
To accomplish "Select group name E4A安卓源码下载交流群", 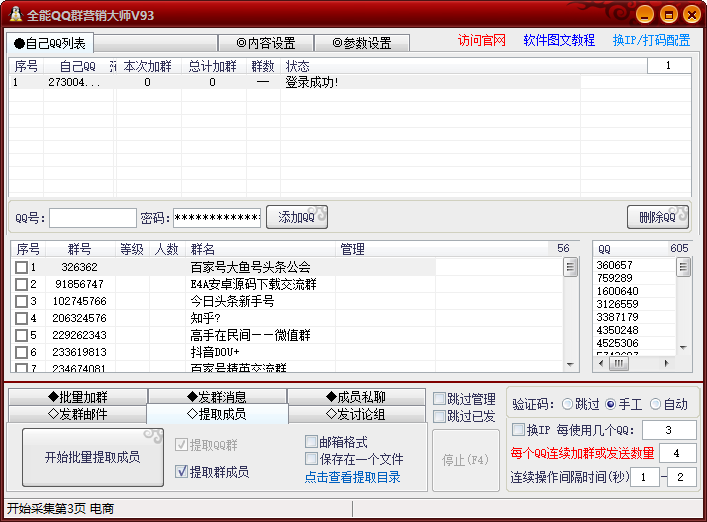I will click(253, 284).
